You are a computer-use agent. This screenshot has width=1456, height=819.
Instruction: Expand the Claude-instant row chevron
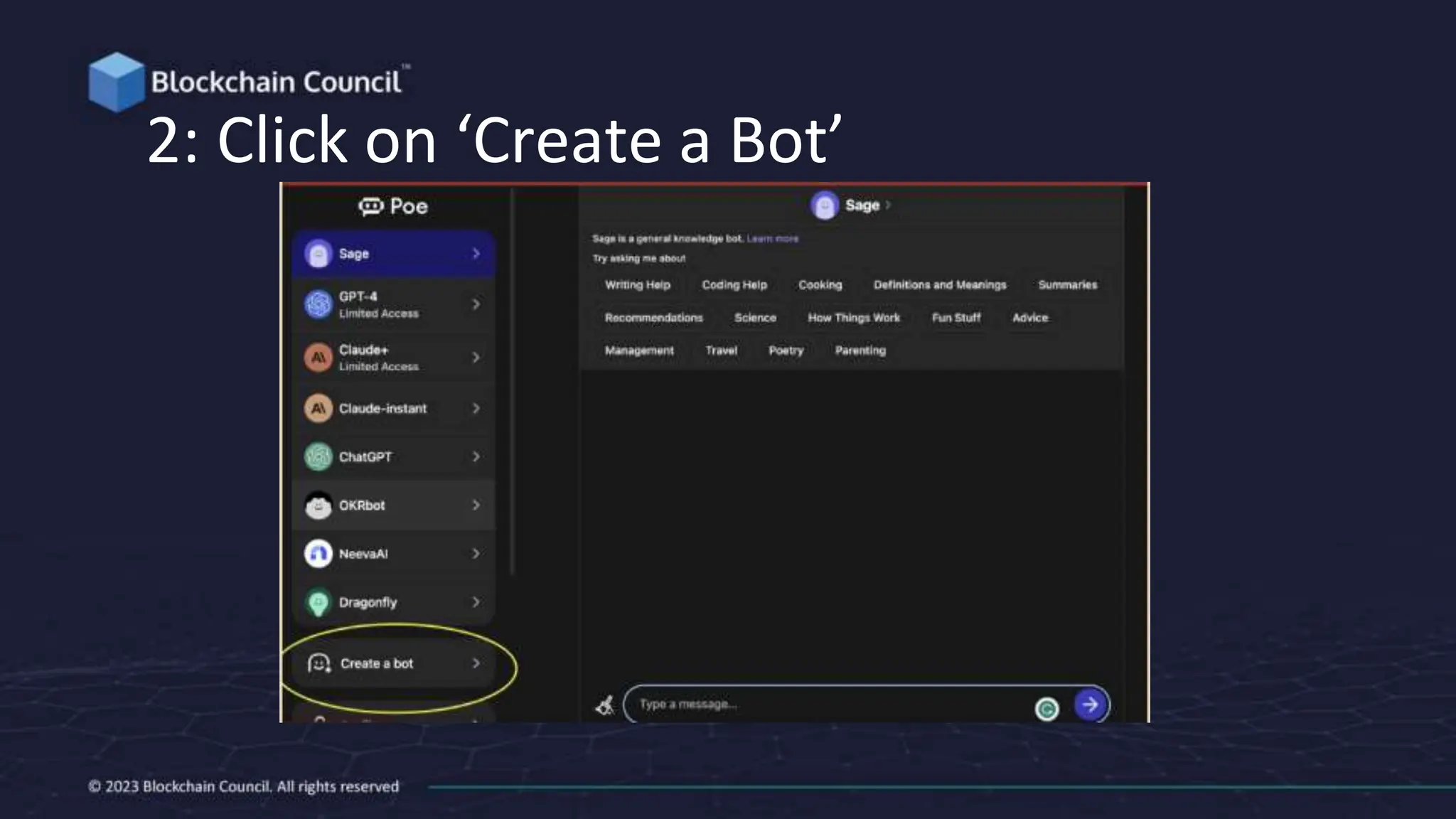coord(476,408)
